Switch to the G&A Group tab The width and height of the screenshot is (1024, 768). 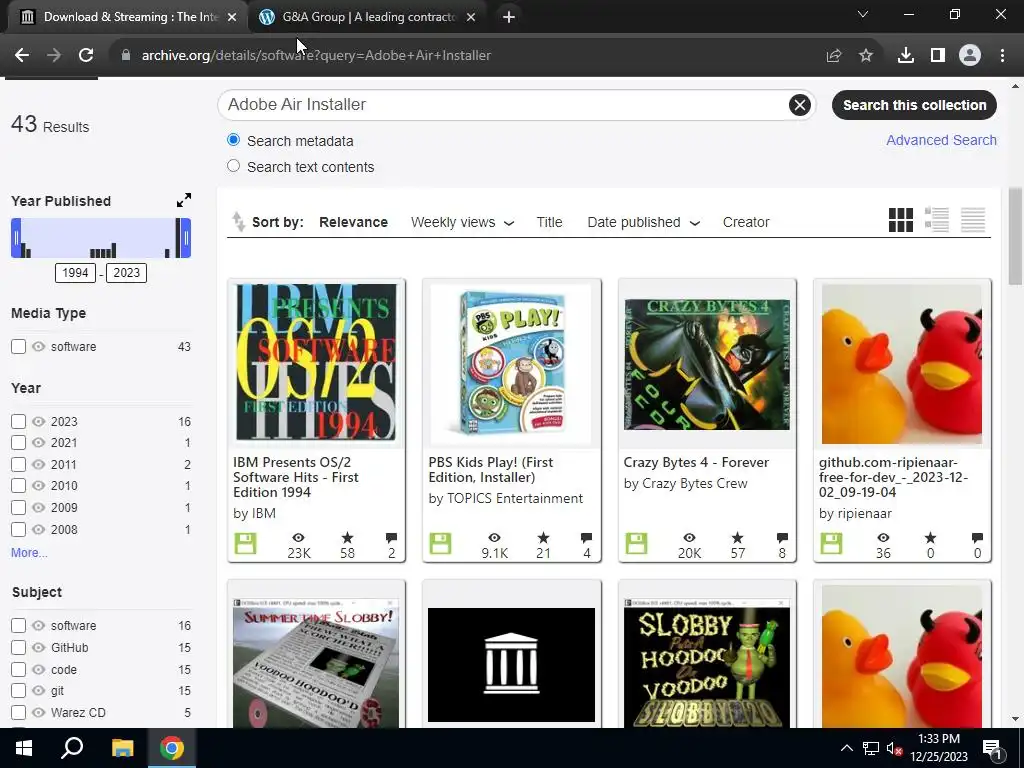click(369, 17)
